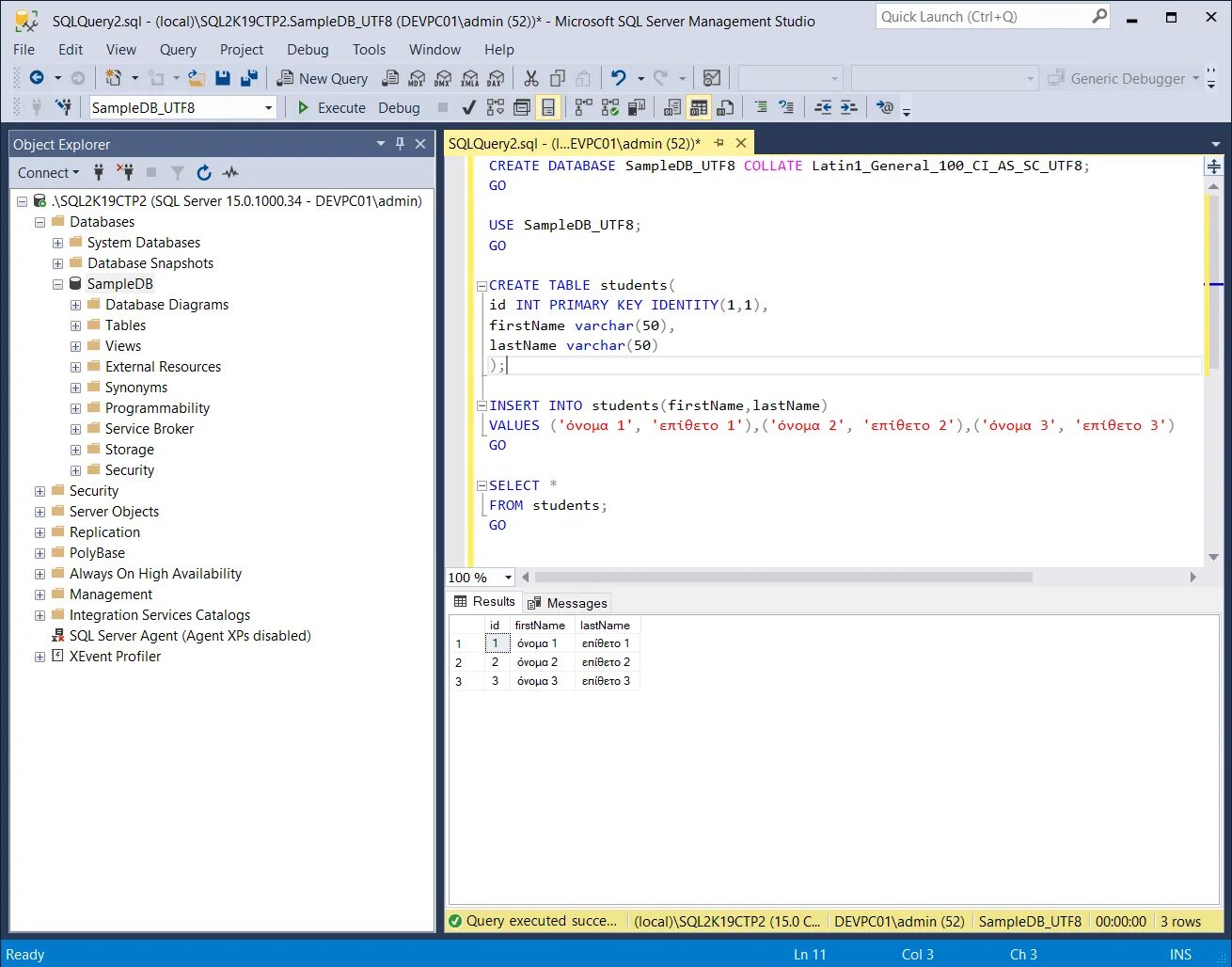1232x967 pixels.
Task: Open the Query menu
Action: (x=178, y=49)
